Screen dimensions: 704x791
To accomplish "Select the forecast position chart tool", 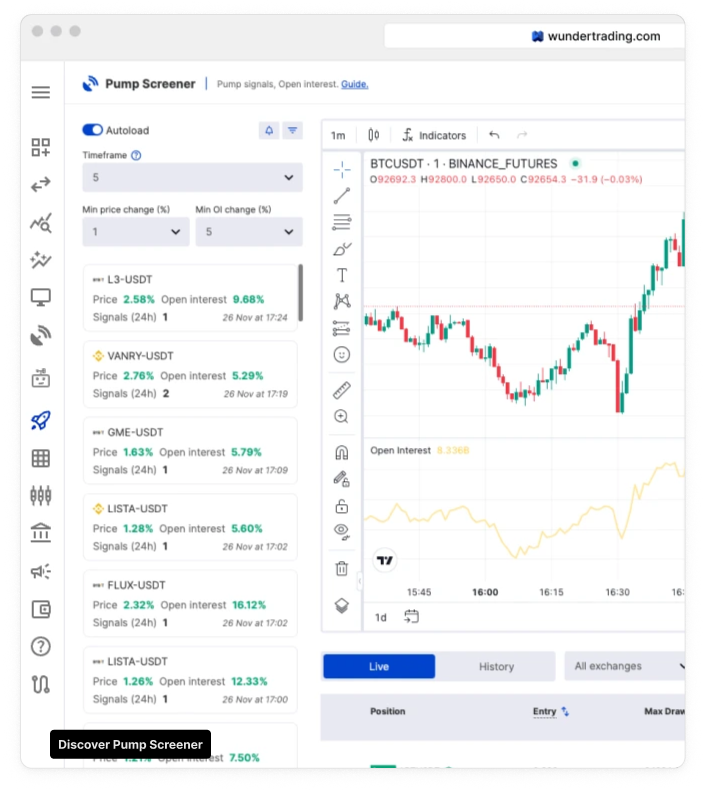I will pos(342,328).
